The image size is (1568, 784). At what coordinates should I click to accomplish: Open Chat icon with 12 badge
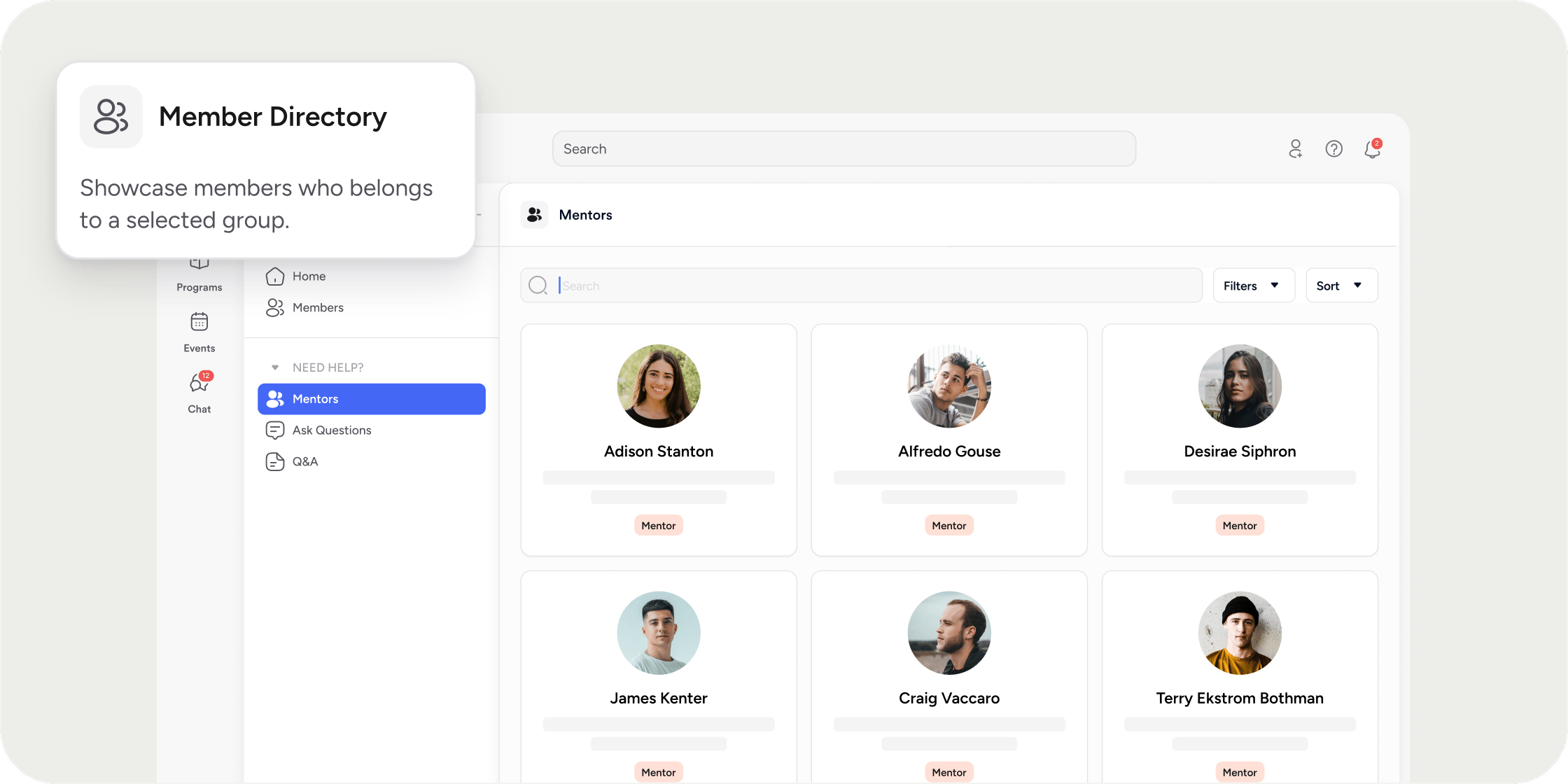coord(199,383)
